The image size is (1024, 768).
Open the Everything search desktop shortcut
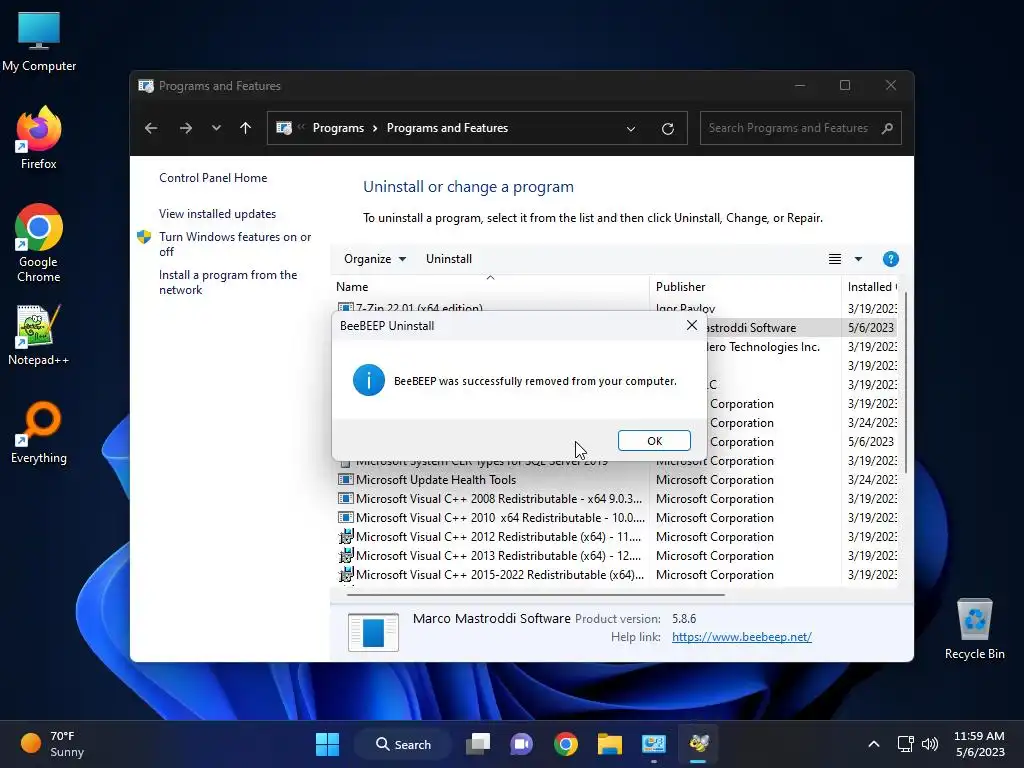[x=39, y=432]
